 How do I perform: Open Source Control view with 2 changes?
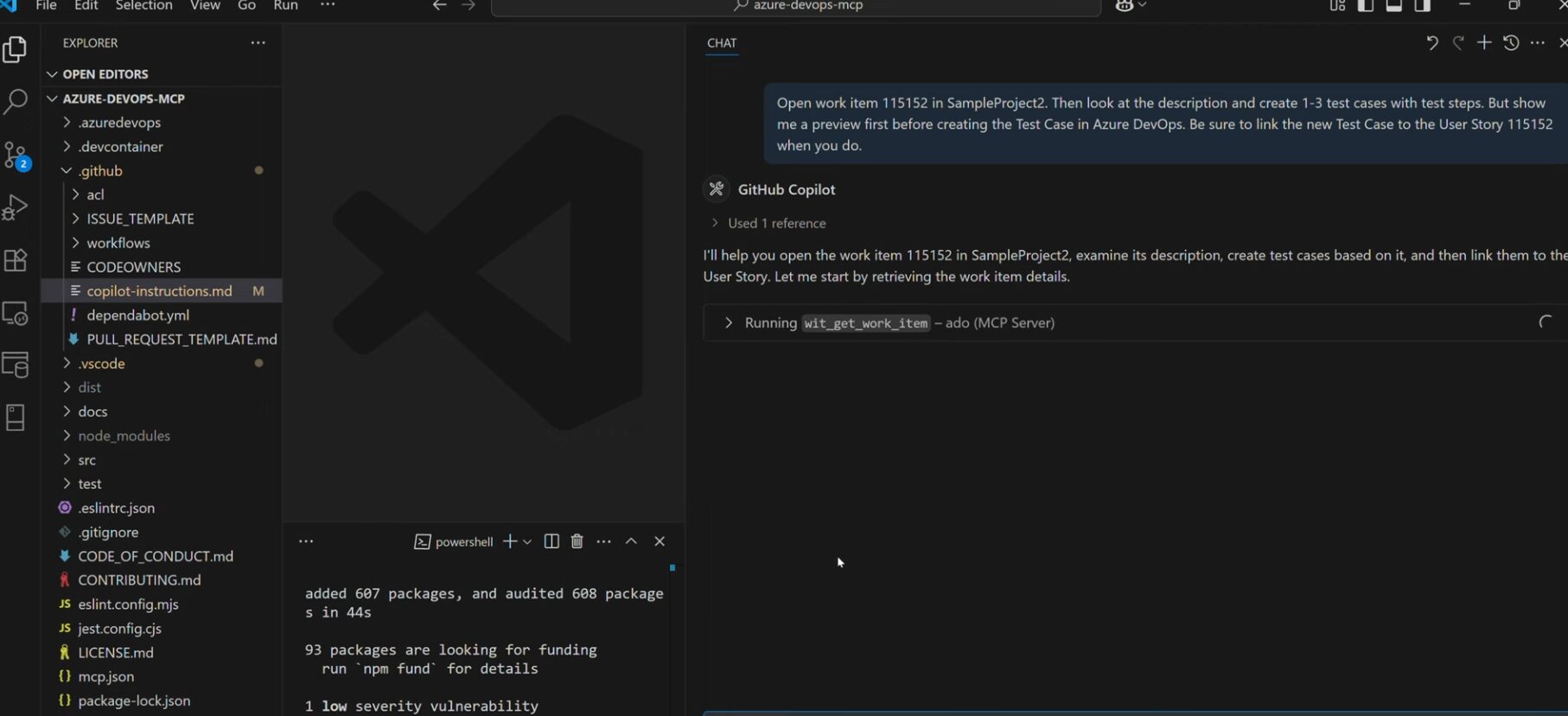click(x=16, y=156)
